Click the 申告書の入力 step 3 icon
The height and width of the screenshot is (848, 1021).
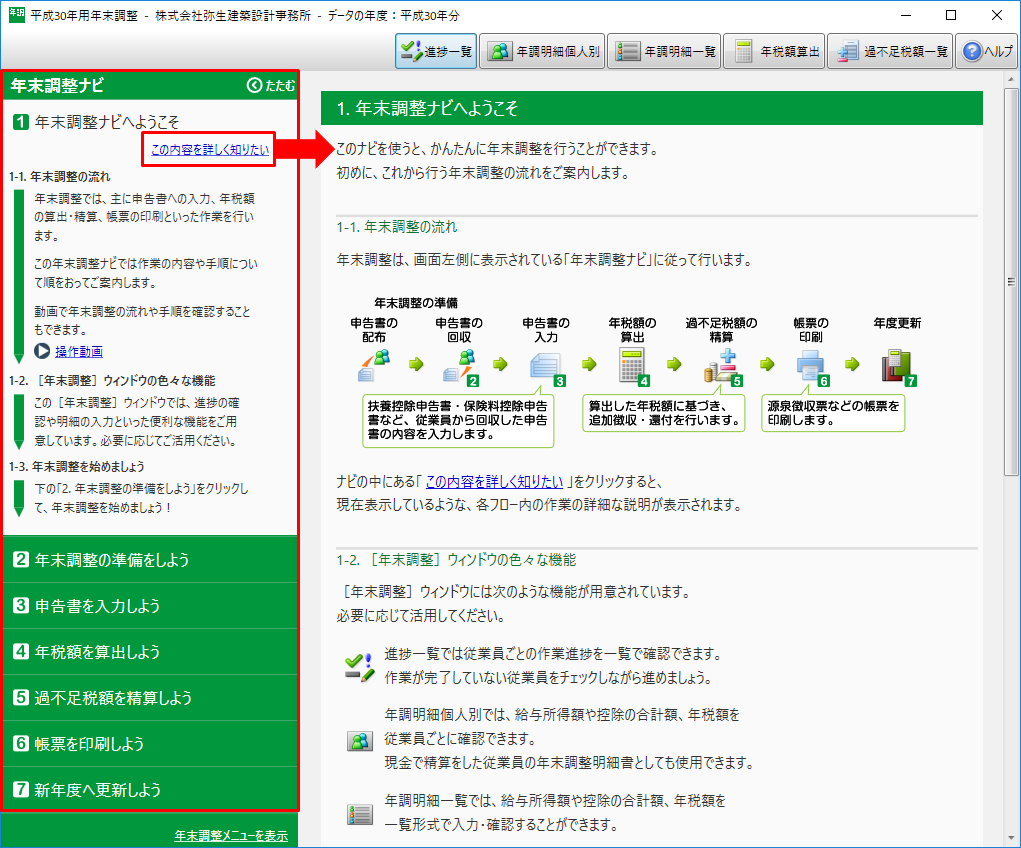(547, 367)
